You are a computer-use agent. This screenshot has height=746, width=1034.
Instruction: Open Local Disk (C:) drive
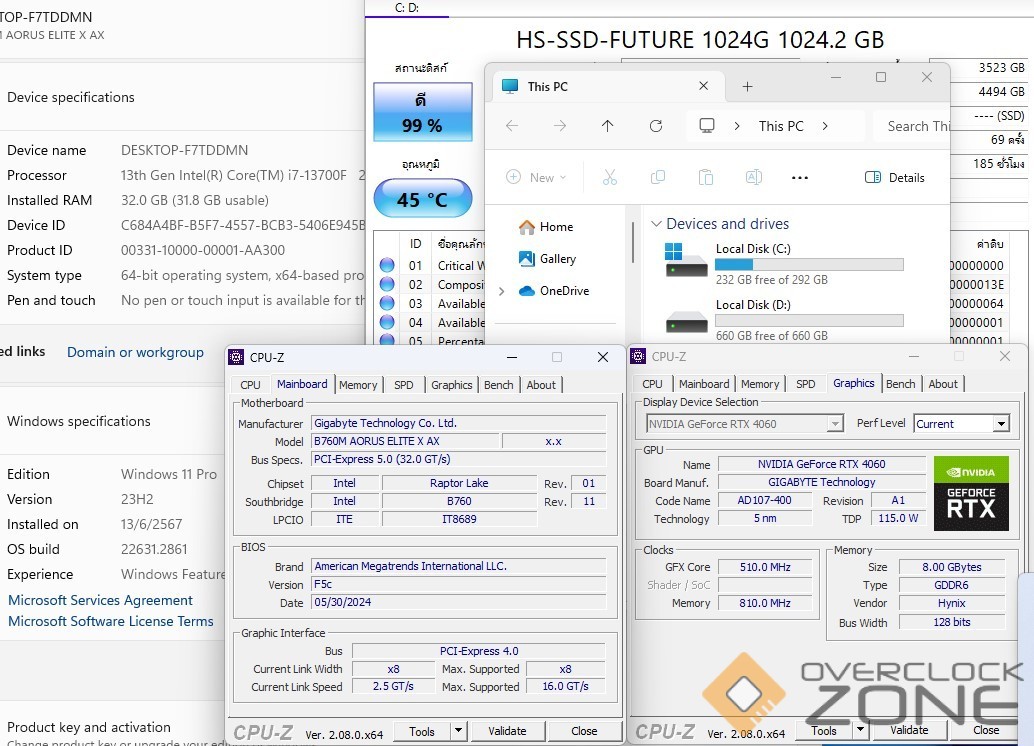(x=753, y=249)
